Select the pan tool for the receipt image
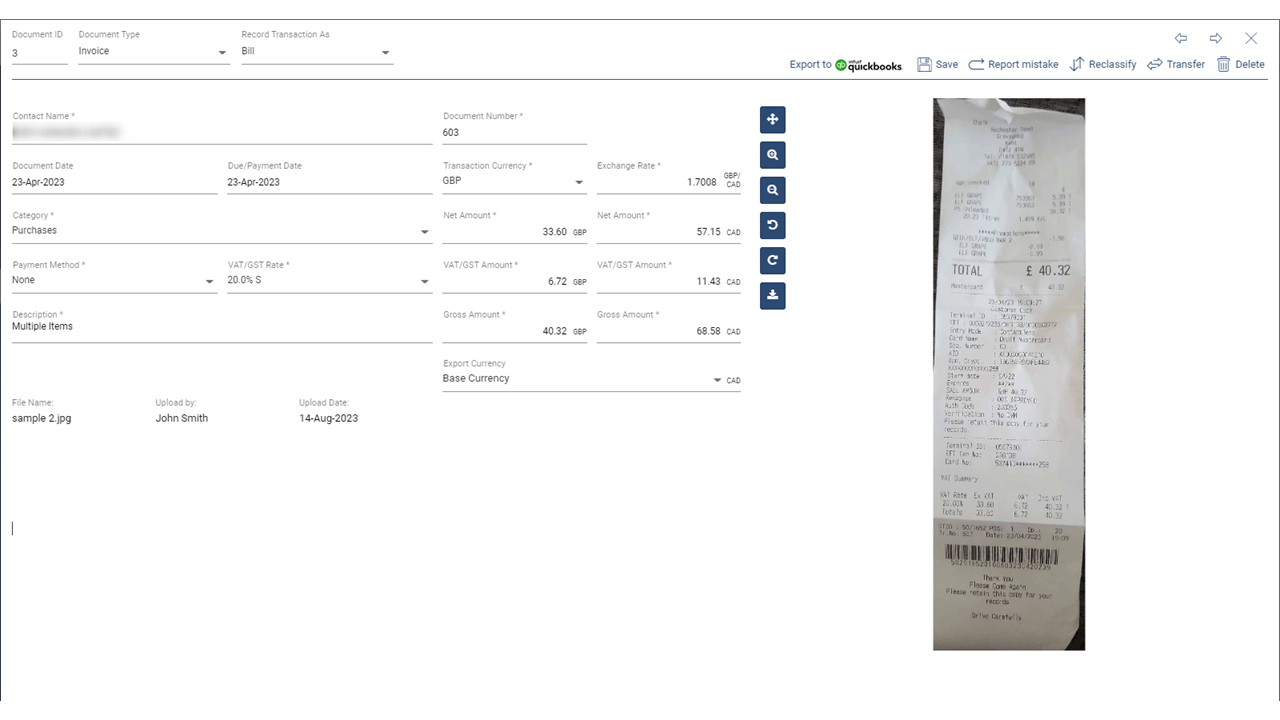1280x720 pixels. (x=772, y=119)
